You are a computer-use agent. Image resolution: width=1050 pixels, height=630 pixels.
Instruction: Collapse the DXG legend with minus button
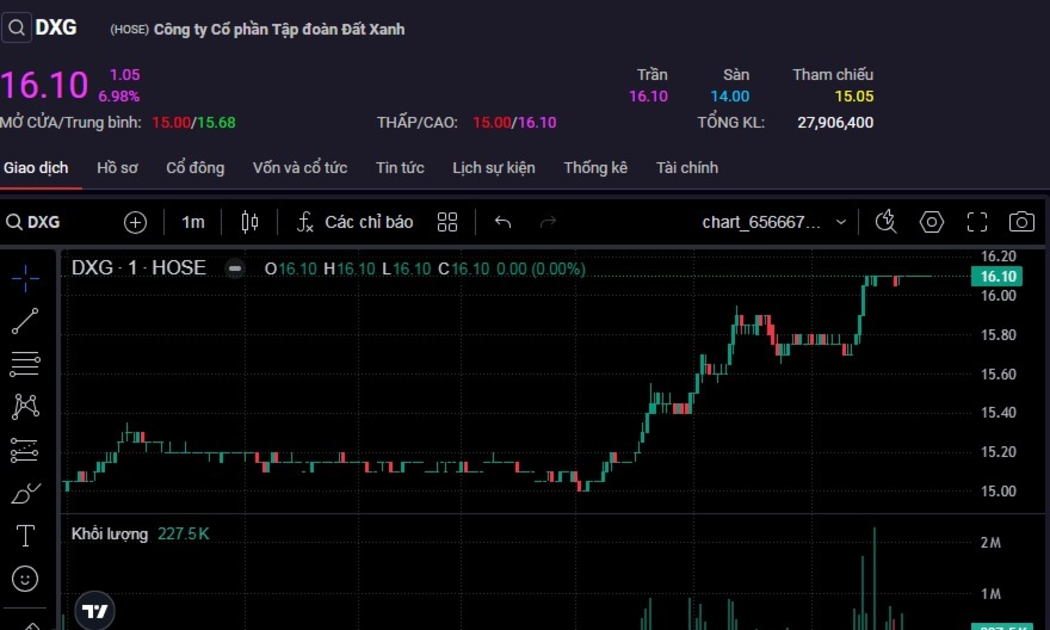tap(234, 268)
